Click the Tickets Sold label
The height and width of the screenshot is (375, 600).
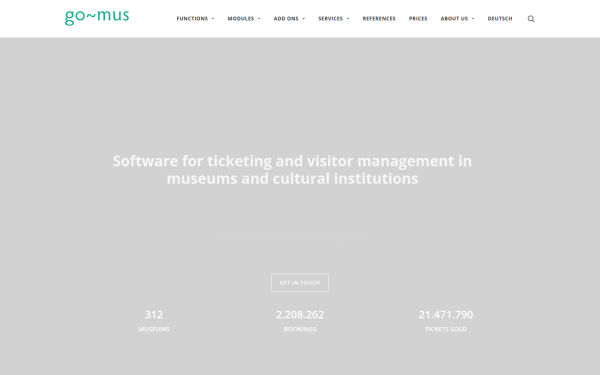click(x=446, y=329)
